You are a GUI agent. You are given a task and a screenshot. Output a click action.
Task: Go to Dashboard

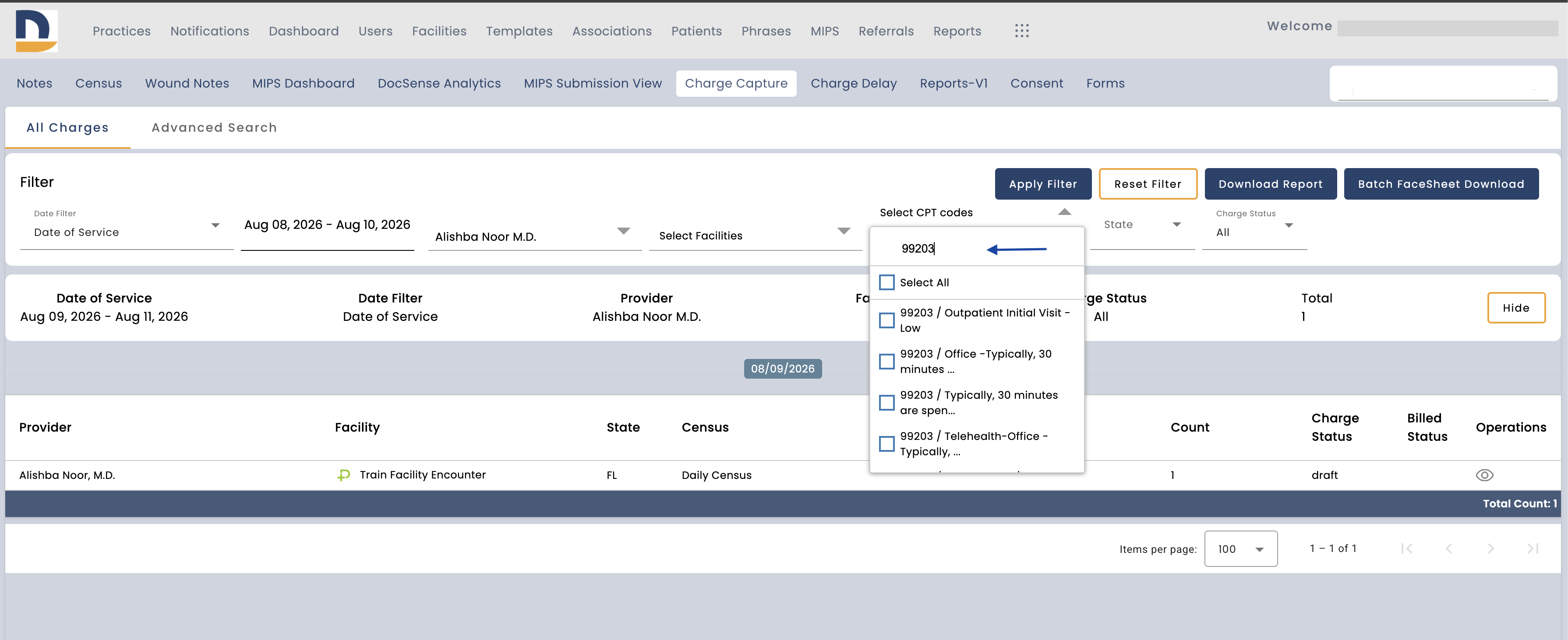pos(304,31)
